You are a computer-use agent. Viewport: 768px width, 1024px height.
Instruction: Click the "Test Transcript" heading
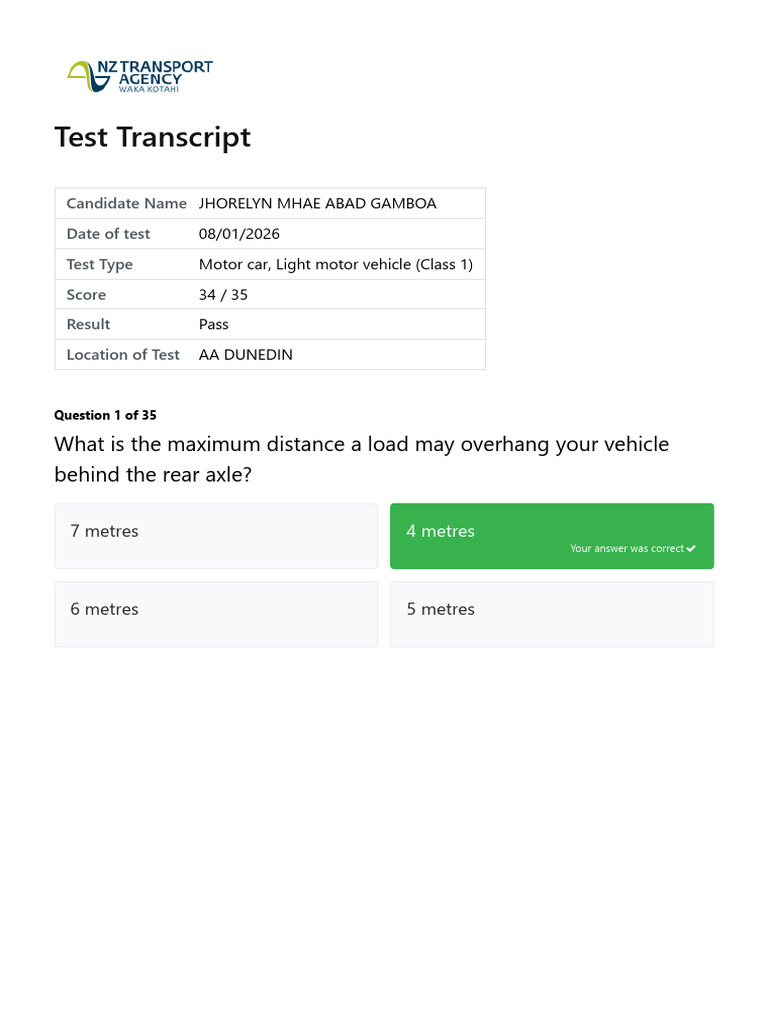[x=152, y=137]
